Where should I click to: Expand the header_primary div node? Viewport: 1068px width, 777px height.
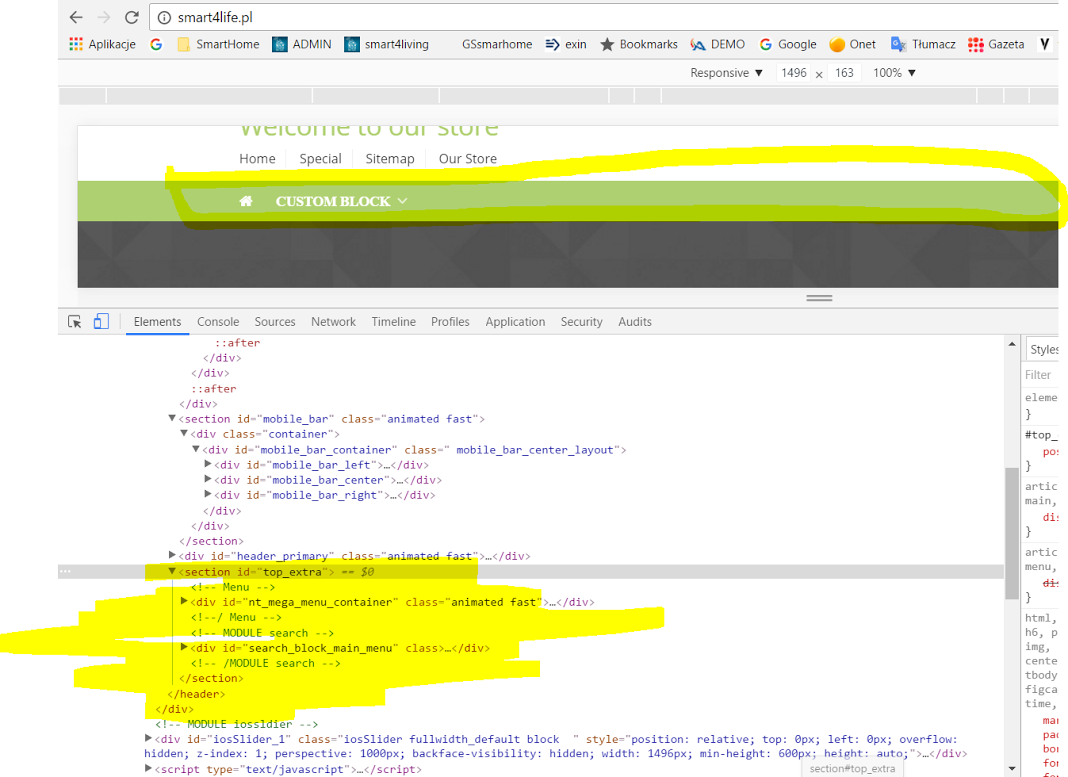click(x=172, y=556)
